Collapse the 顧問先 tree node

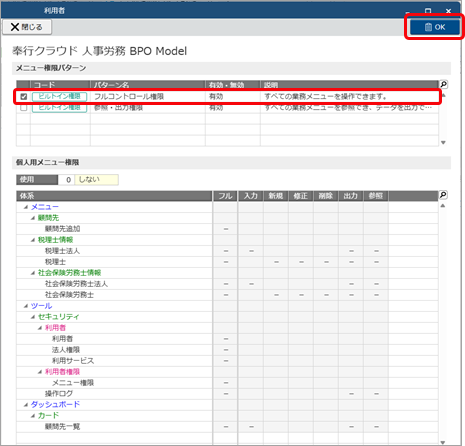coord(33,218)
